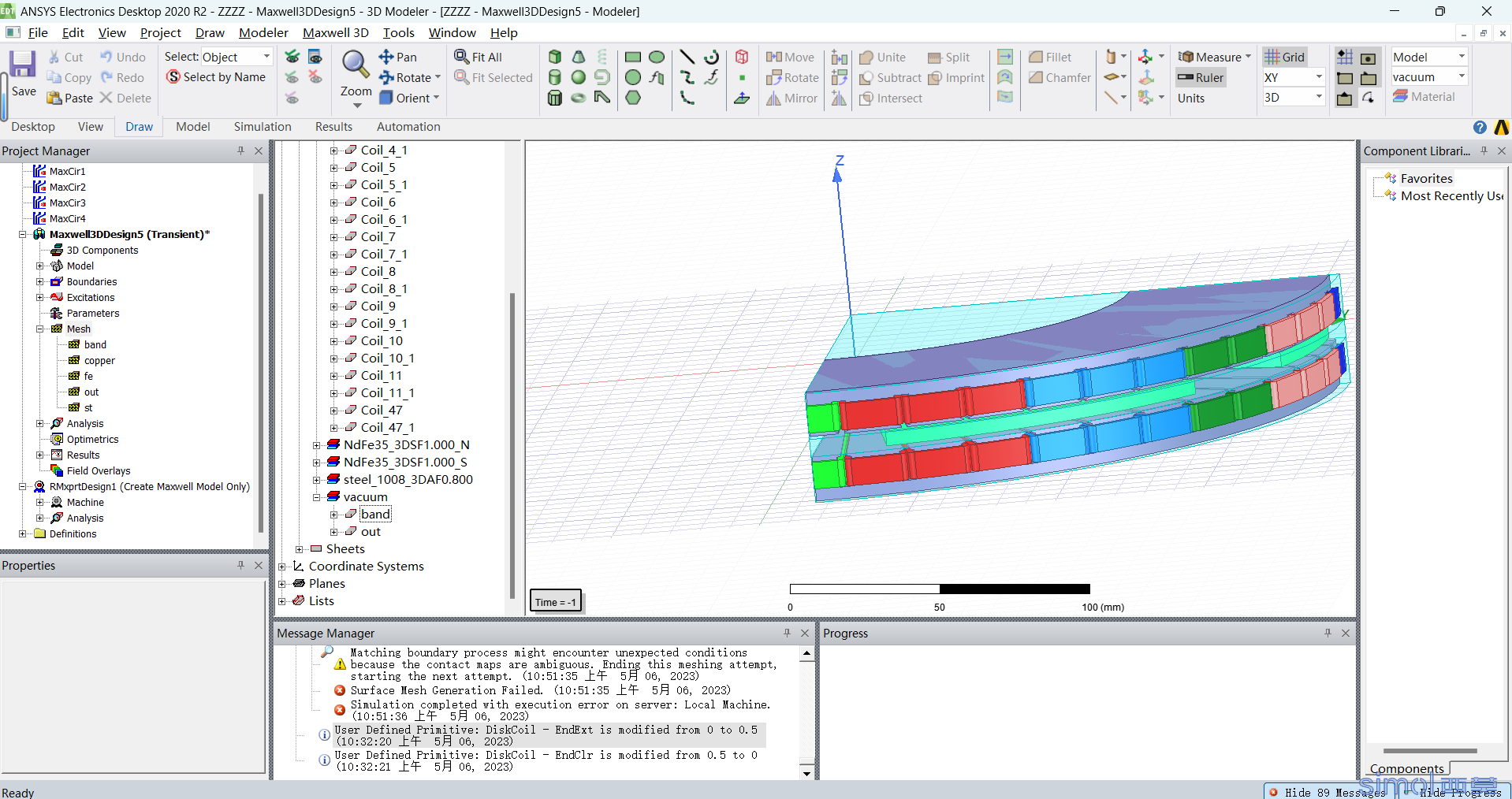Image resolution: width=1512 pixels, height=799 pixels.
Task: Draw a regular polygon sheet
Action: click(633, 98)
